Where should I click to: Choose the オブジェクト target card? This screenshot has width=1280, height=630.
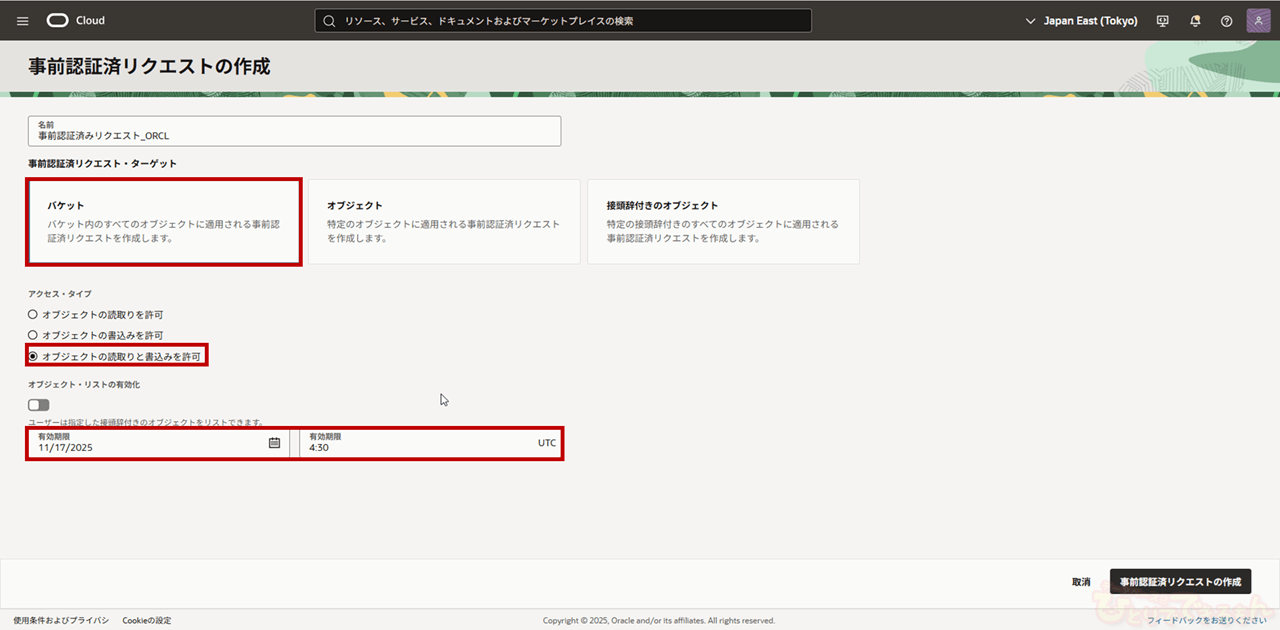[444, 222]
